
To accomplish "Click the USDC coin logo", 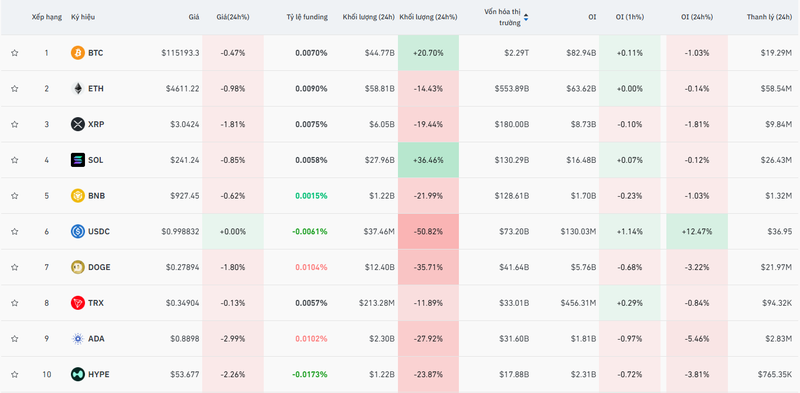I will [x=78, y=231].
